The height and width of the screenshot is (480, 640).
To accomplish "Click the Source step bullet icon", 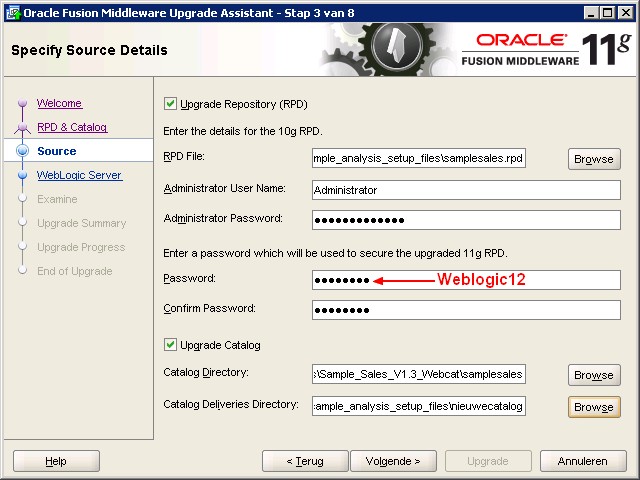I will point(22,151).
